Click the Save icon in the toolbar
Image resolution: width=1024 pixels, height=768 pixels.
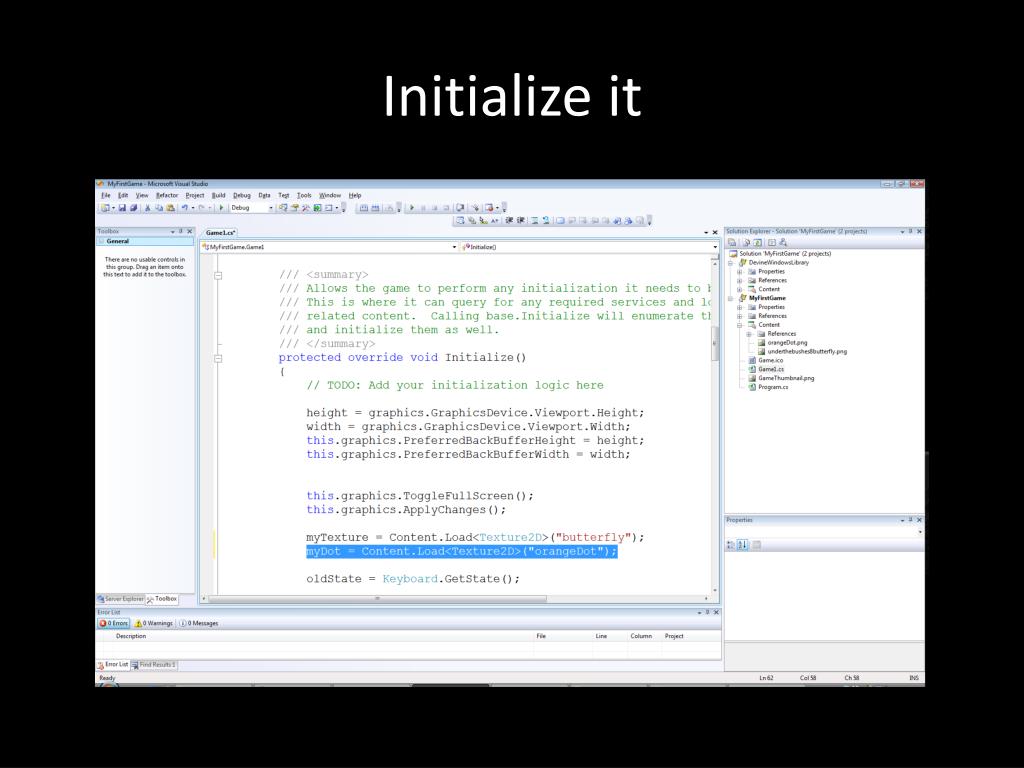click(x=122, y=208)
